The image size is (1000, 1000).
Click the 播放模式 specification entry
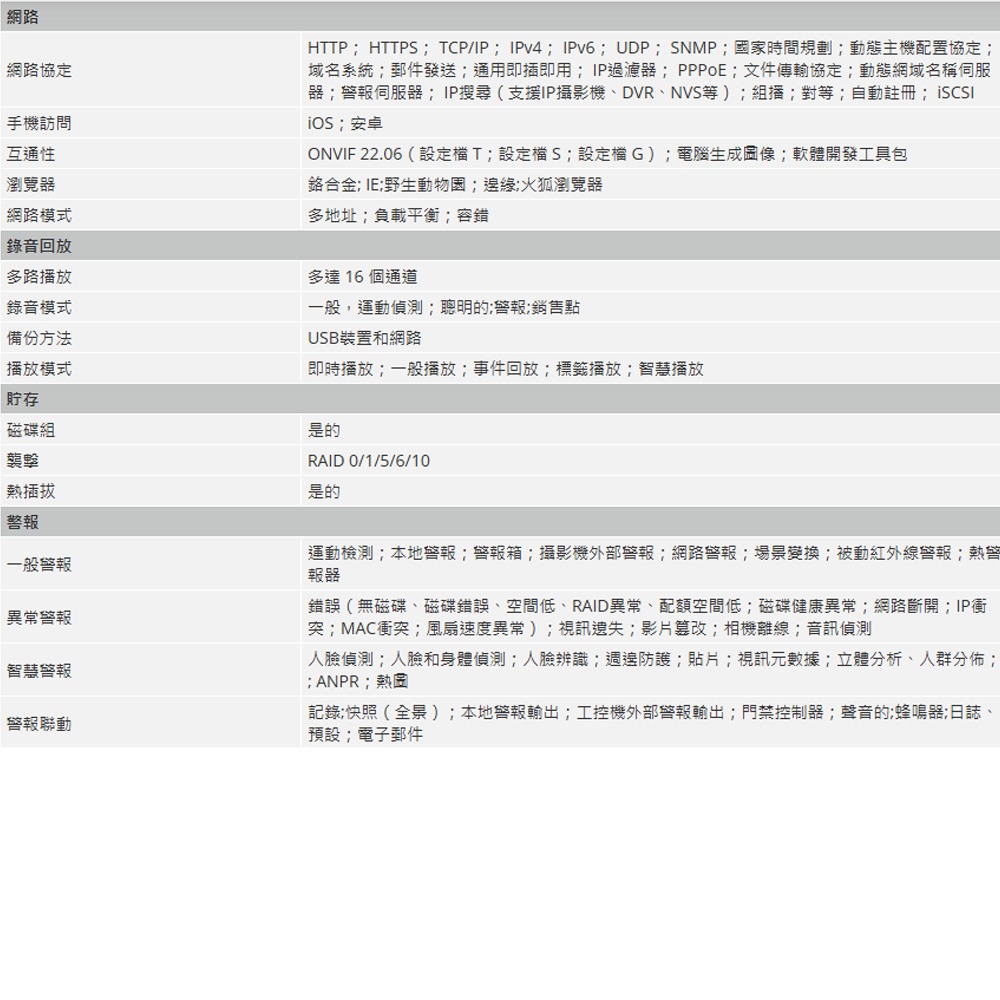click(x=30, y=368)
